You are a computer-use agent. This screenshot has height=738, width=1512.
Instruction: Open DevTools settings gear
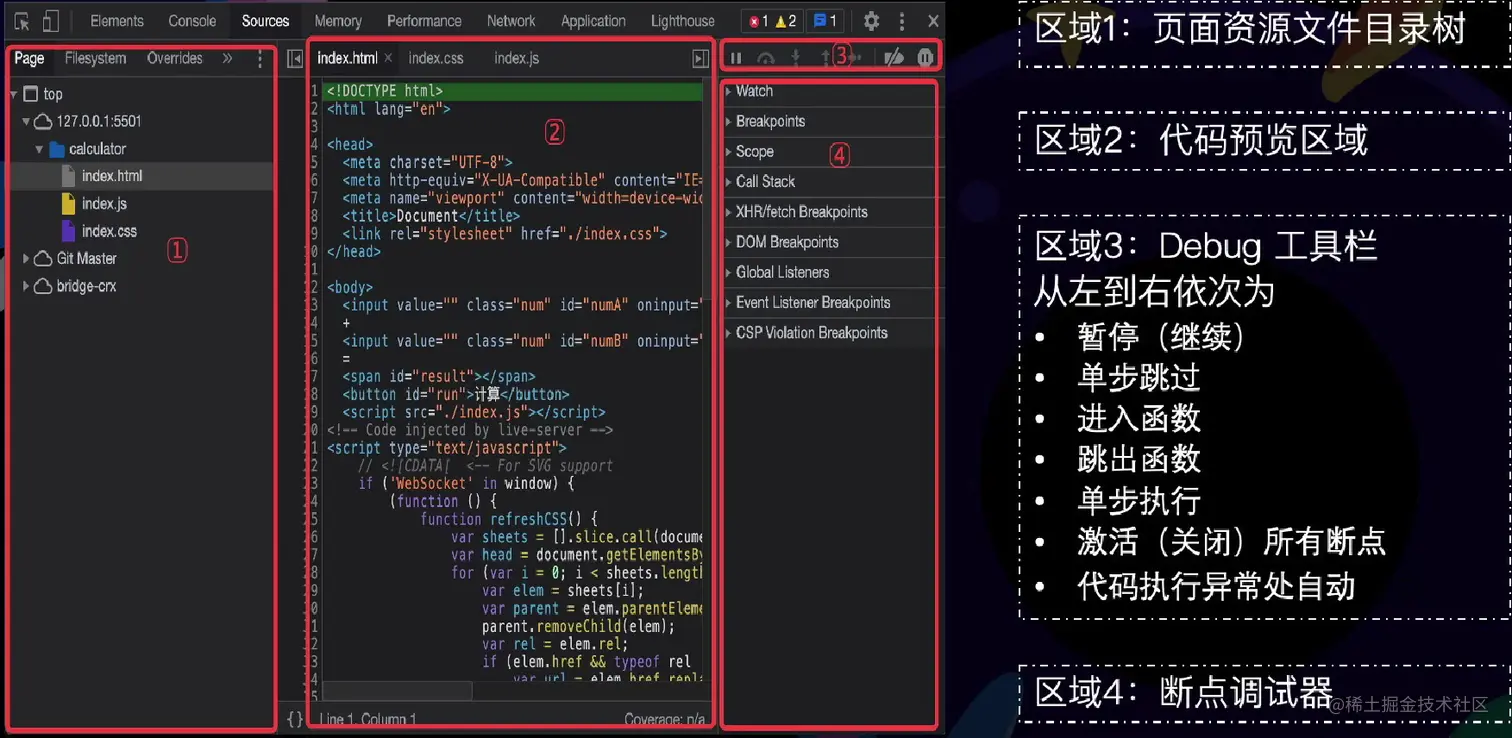click(x=872, y=21)
